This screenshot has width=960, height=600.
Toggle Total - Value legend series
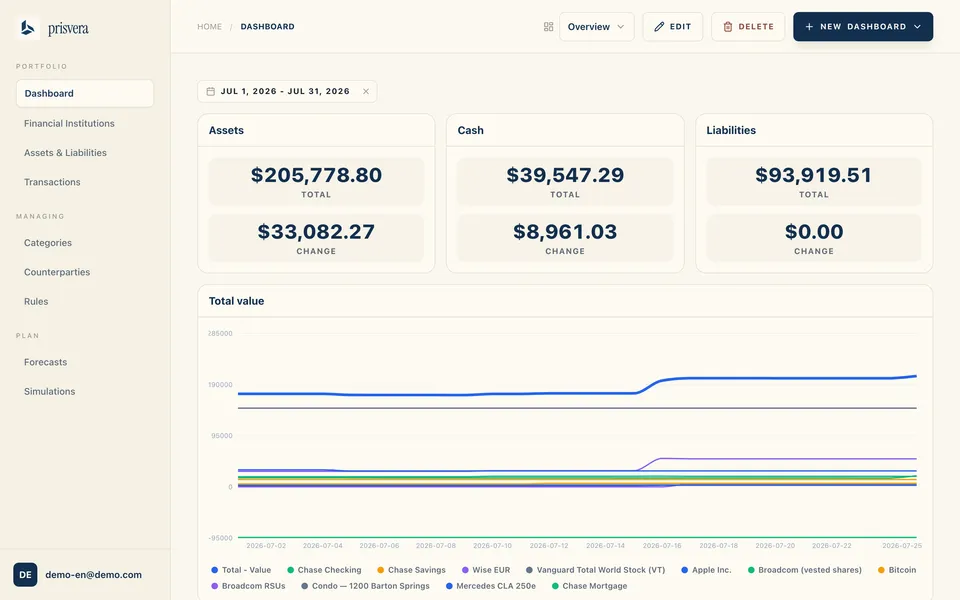tap(241, 570)
